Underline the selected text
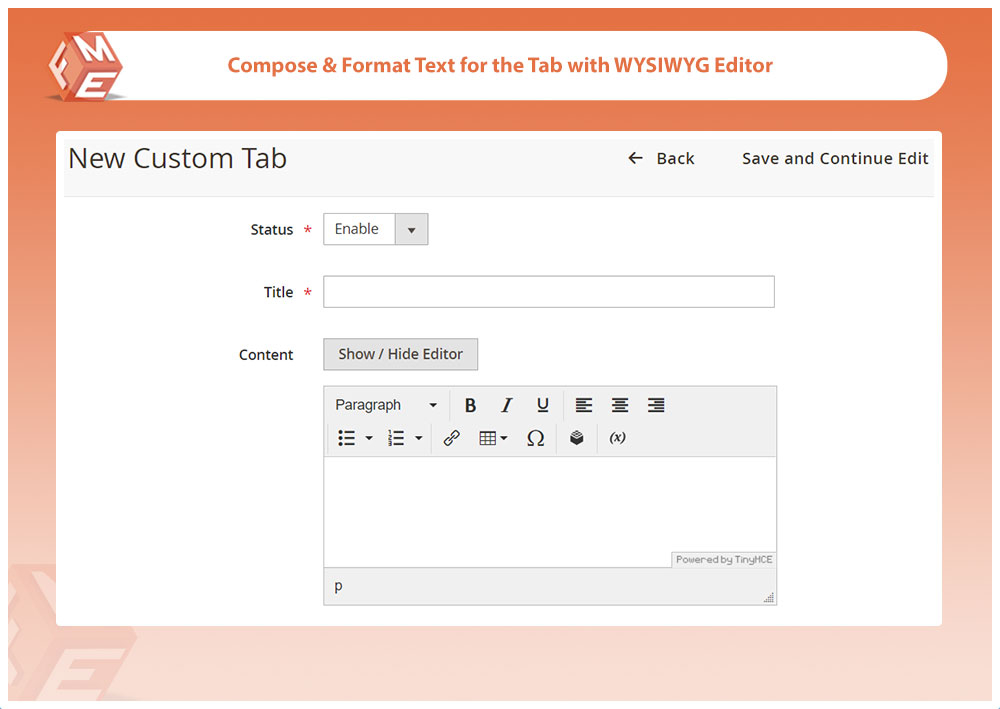The height and width of the screenshot is (709, 1000). (x=542, y=405)
